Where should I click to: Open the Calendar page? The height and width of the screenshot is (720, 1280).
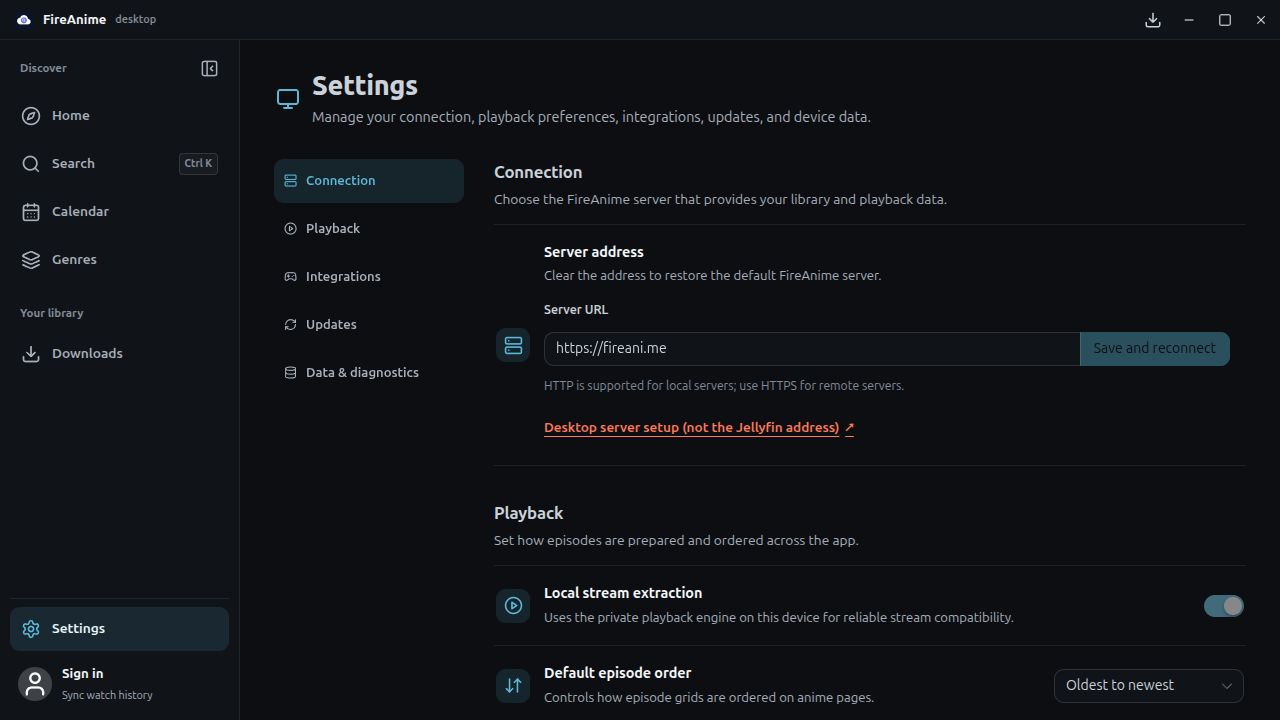(x=119, y=212)
